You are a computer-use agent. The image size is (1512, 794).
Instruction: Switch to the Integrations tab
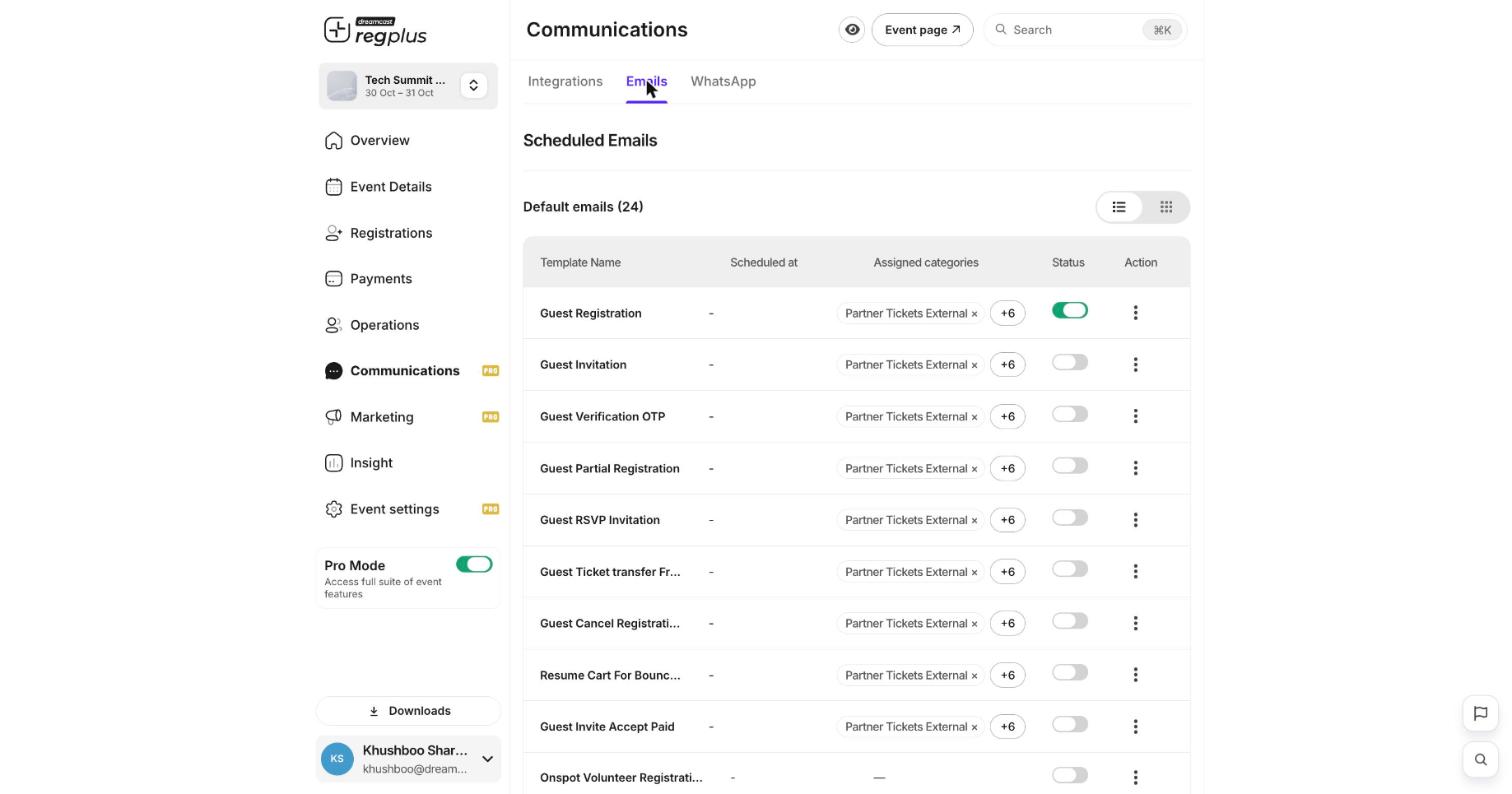pyautogui.click(x=565, y=82)
